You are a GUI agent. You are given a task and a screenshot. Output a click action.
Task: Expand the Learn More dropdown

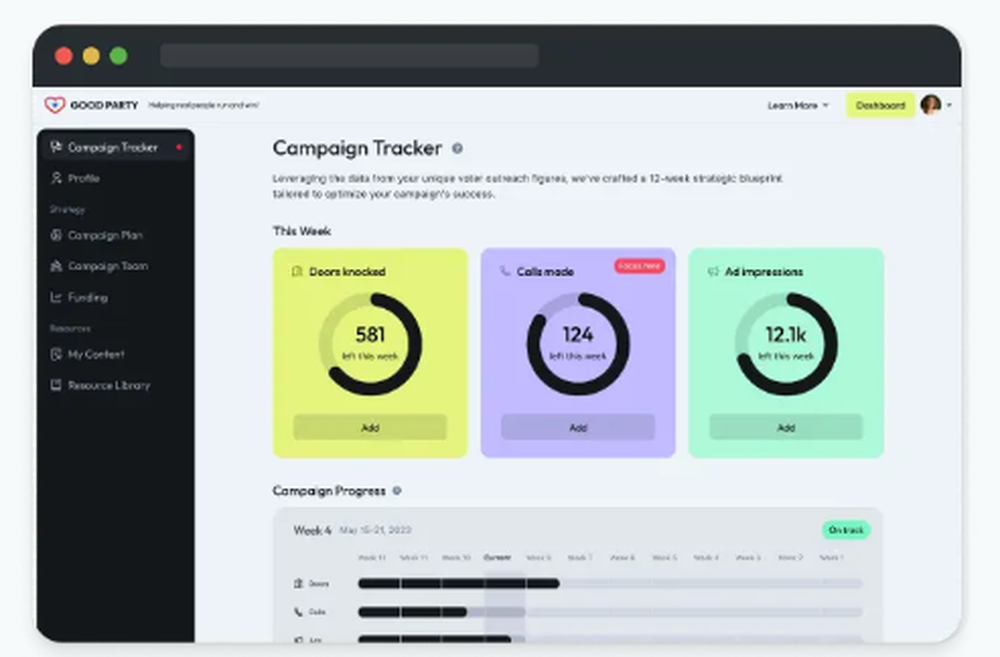coord(798,105)
